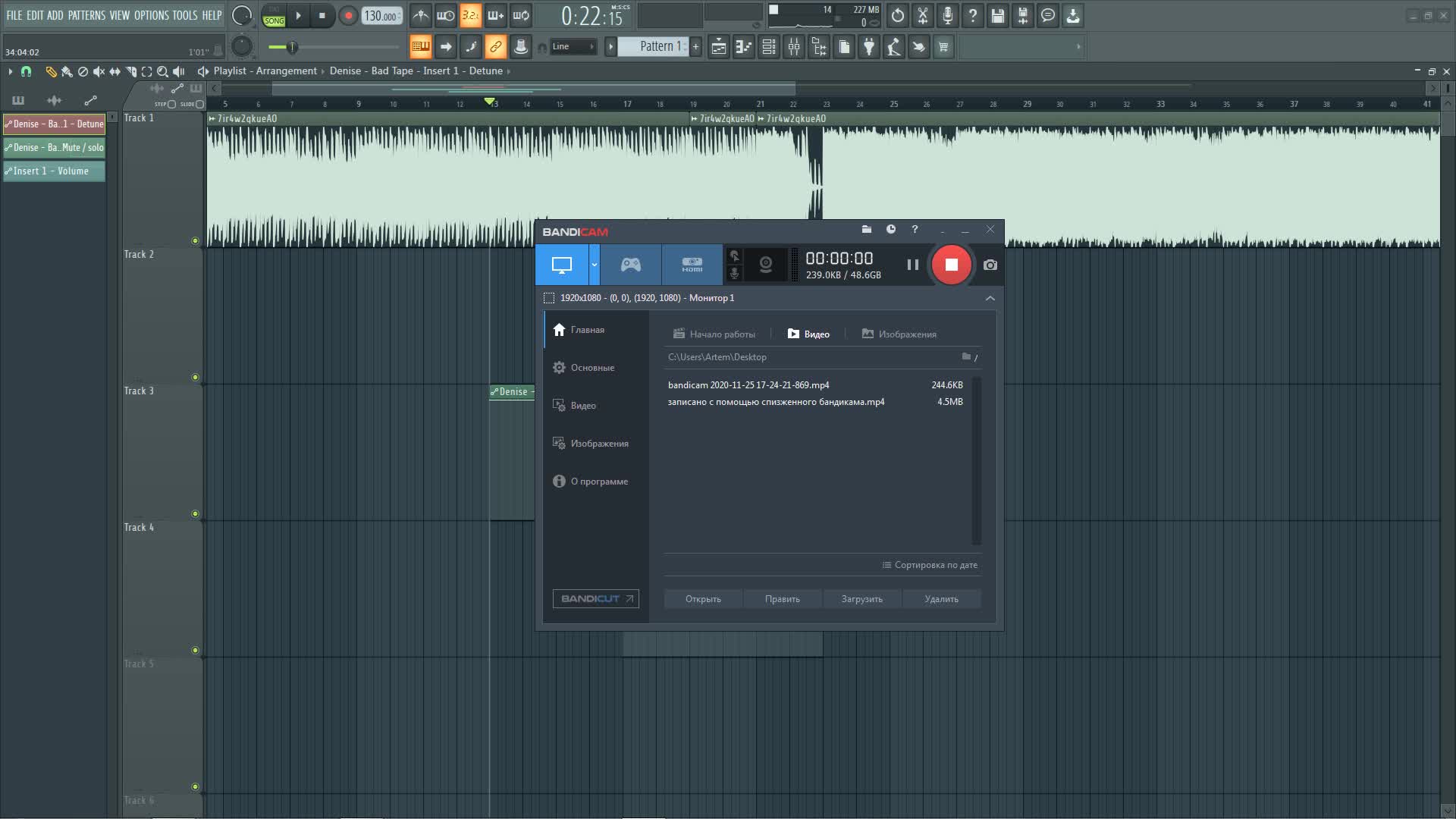Open the Основные settings section
Image resolution: width=1456 pixels, height=819 pixels.
tap(584, 368)
